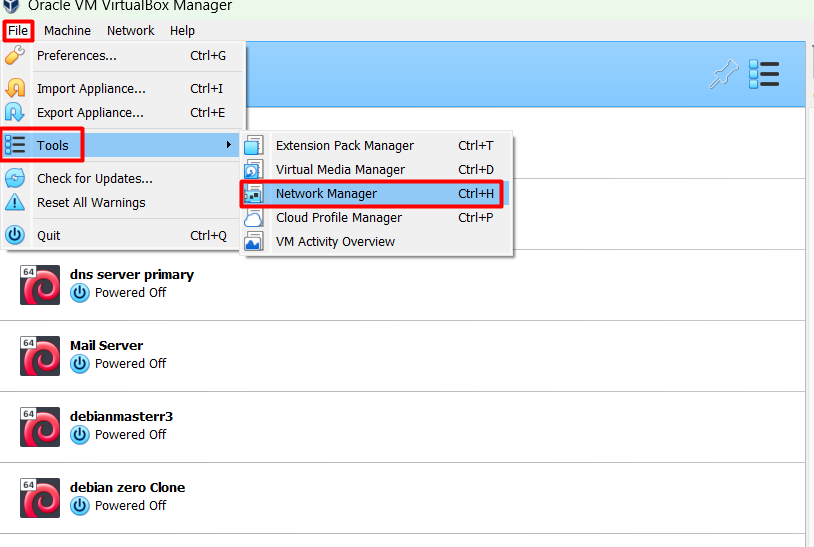This screenshot has width=814, height=547.
Task: Select the dns server primary VM
Action: 402,285
